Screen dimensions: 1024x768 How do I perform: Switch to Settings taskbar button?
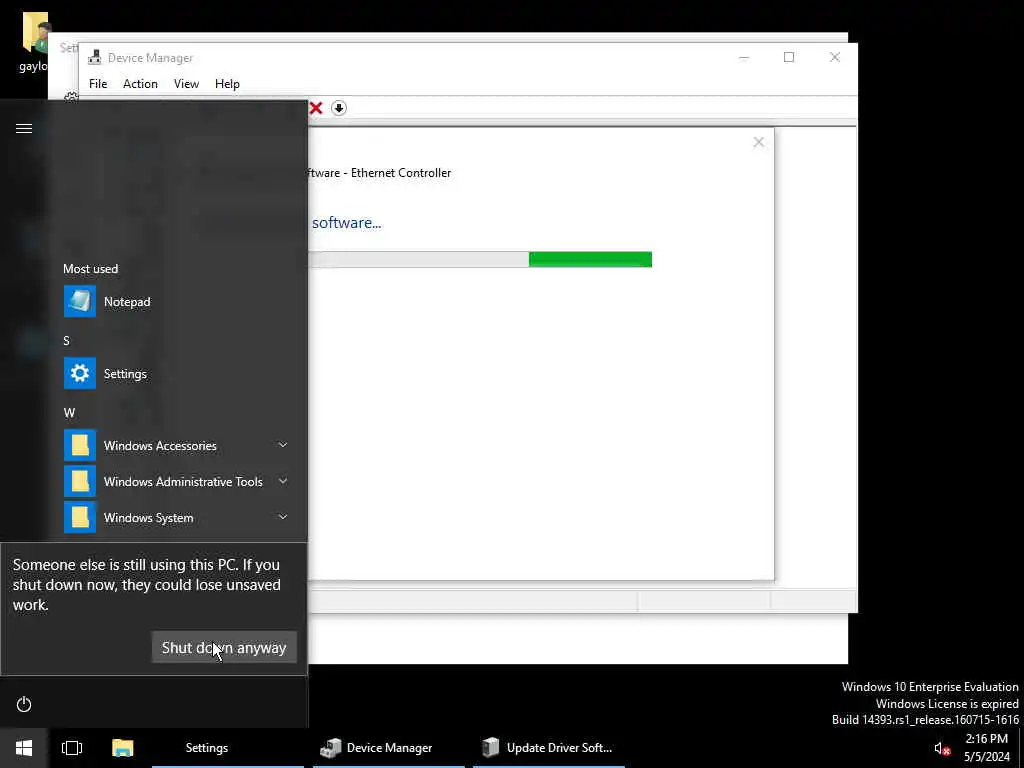click(228, 748)
